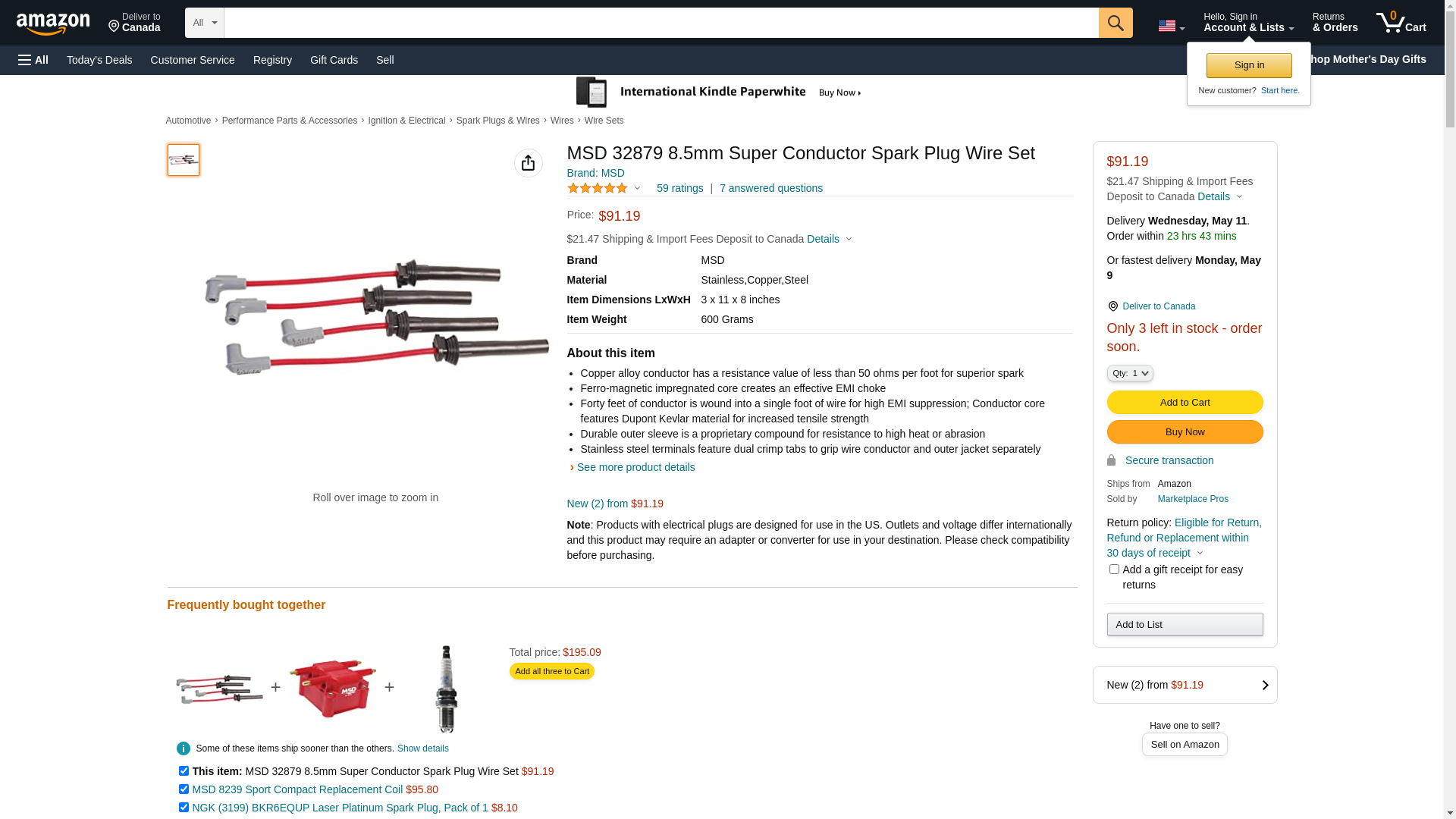The width and height of the screenshot is (1456, 819).
Task: Uncheck the NGK Laser Platinum Spark Plug checkbox
Action: coord(184,808)
